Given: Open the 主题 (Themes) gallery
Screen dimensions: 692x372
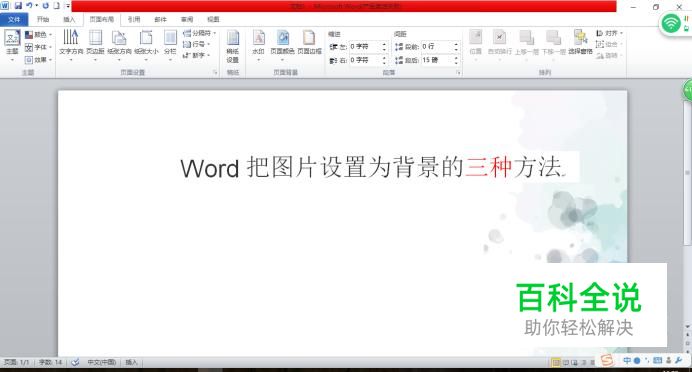Looking at the screenshot, I should coord(12,45).
